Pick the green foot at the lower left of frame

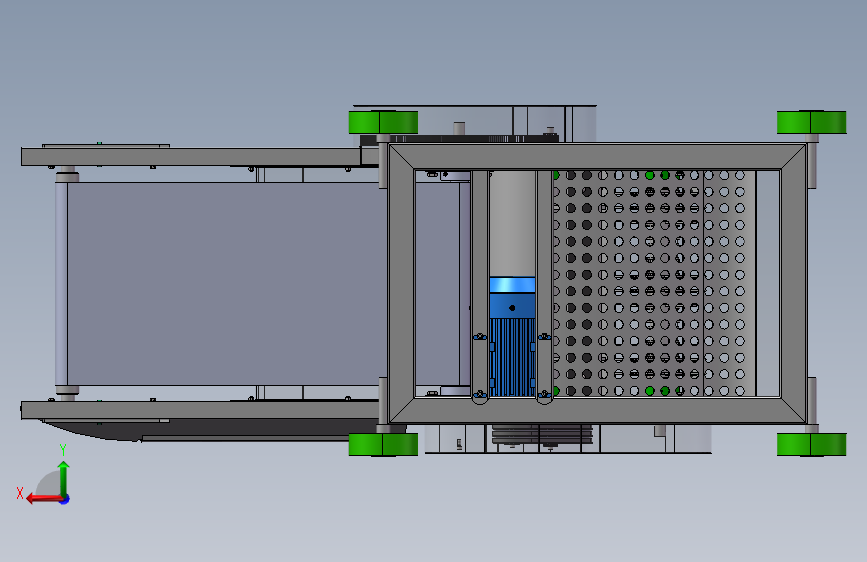pyautogui.click(x=383, y=445)
